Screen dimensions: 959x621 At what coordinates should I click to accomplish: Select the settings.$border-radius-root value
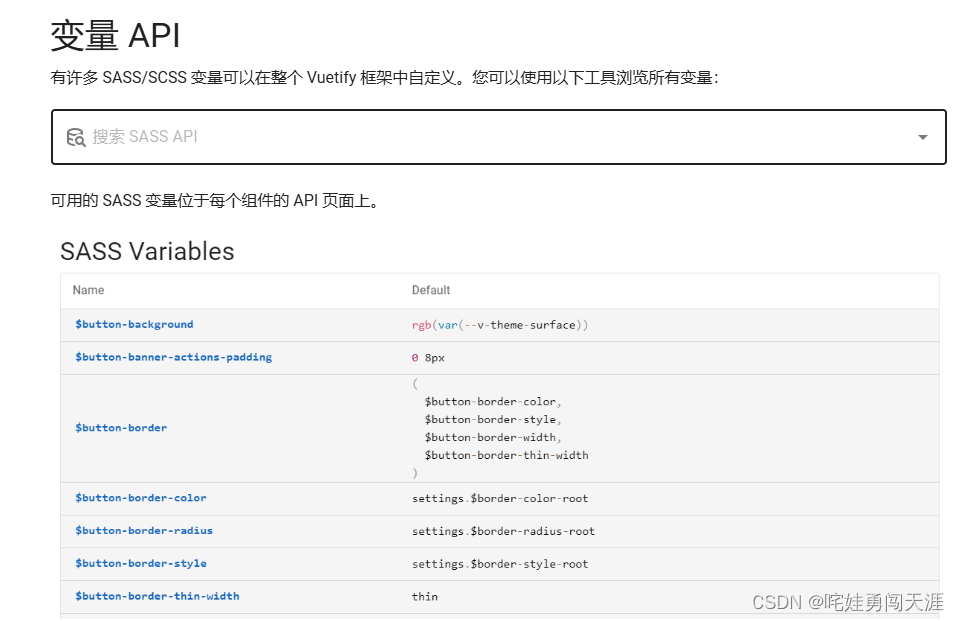[x=503, y=531]
